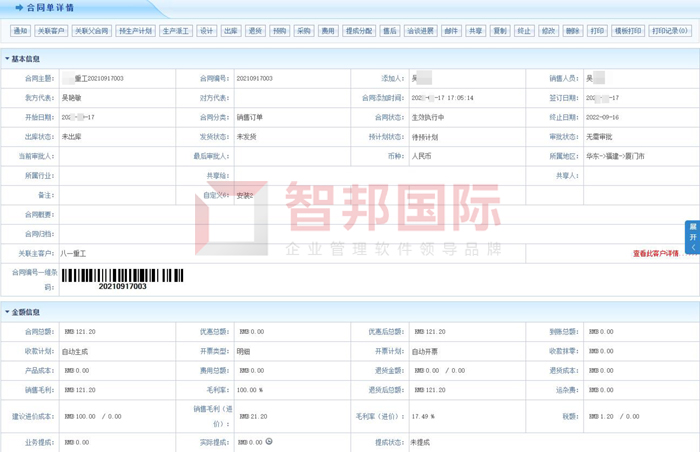Screen dimensions: 700x452
Task: Click the 待预计划 status value
Action: [x=425, y=137]
